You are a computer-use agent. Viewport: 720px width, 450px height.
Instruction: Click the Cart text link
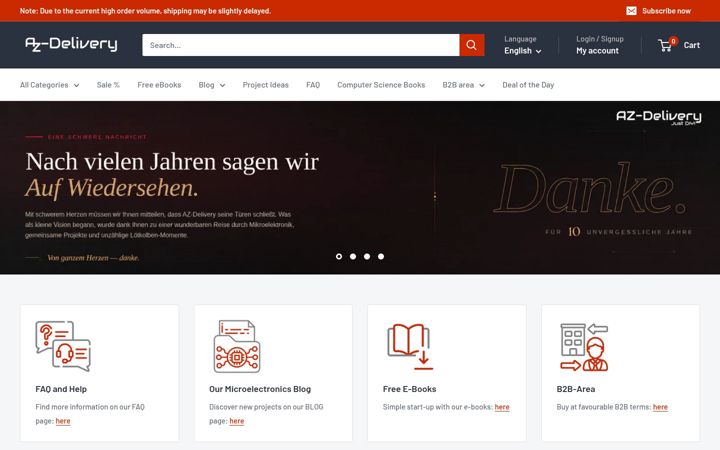click(x=692, y=45)
